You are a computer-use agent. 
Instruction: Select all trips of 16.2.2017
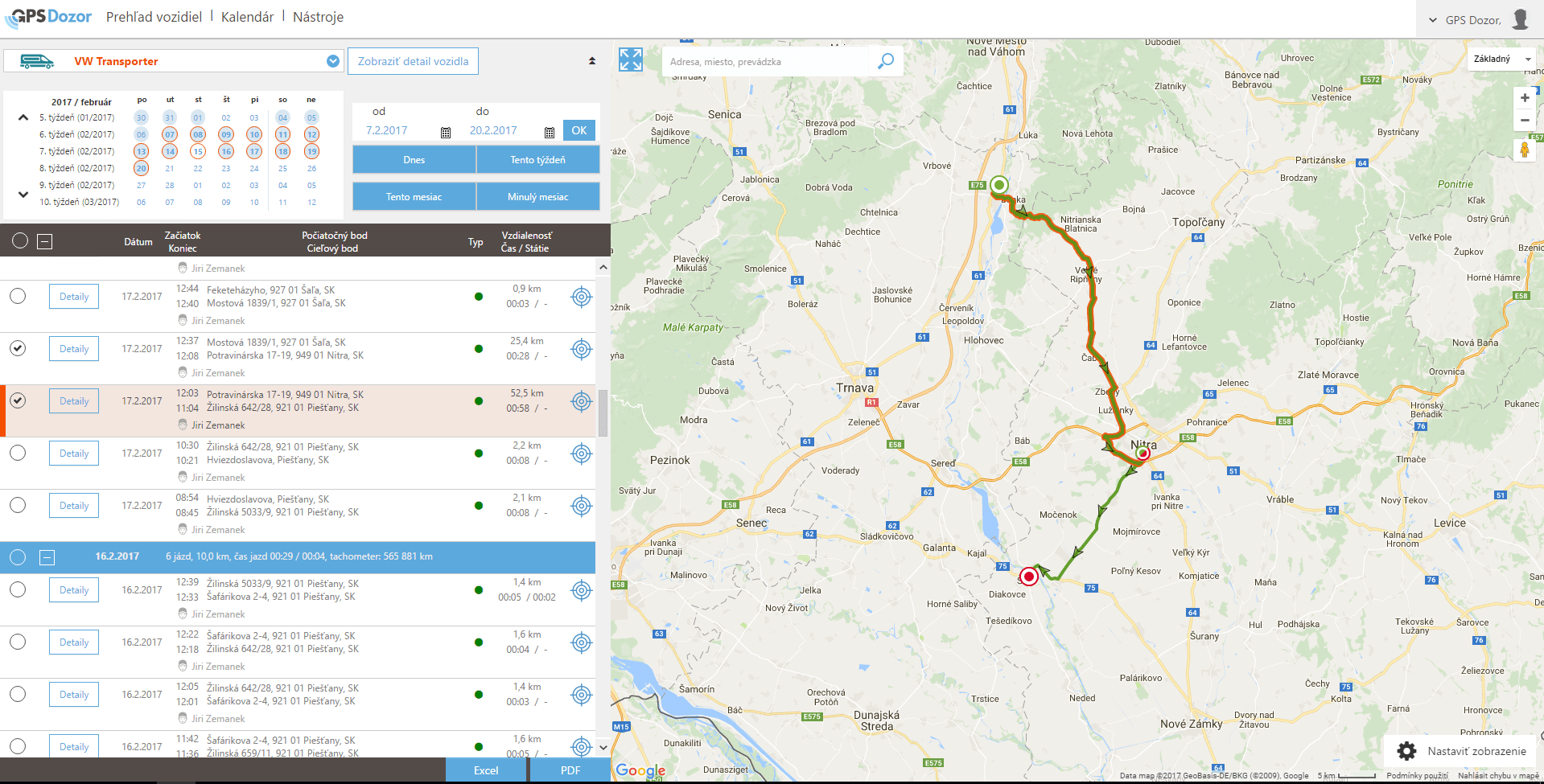(x=18, y=557)
